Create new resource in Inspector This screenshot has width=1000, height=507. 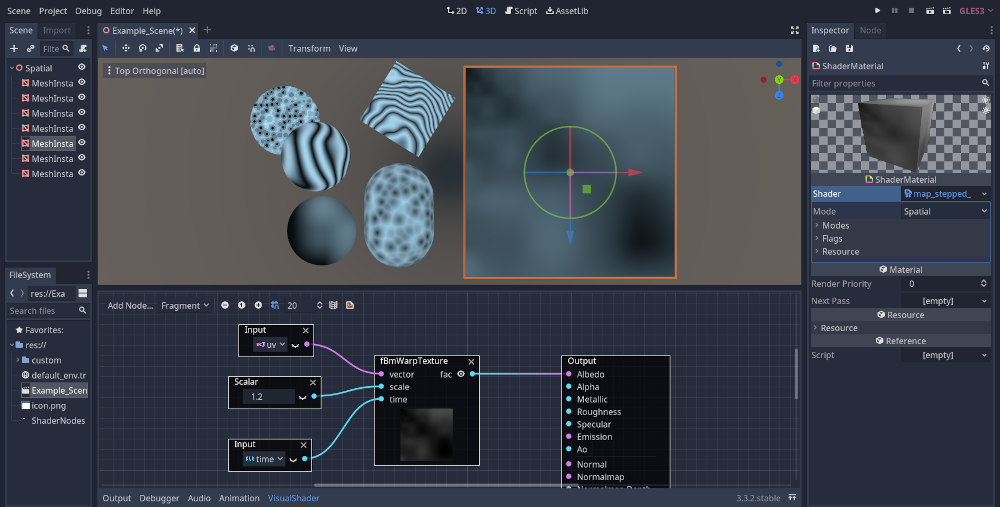[x=816, y=48]
